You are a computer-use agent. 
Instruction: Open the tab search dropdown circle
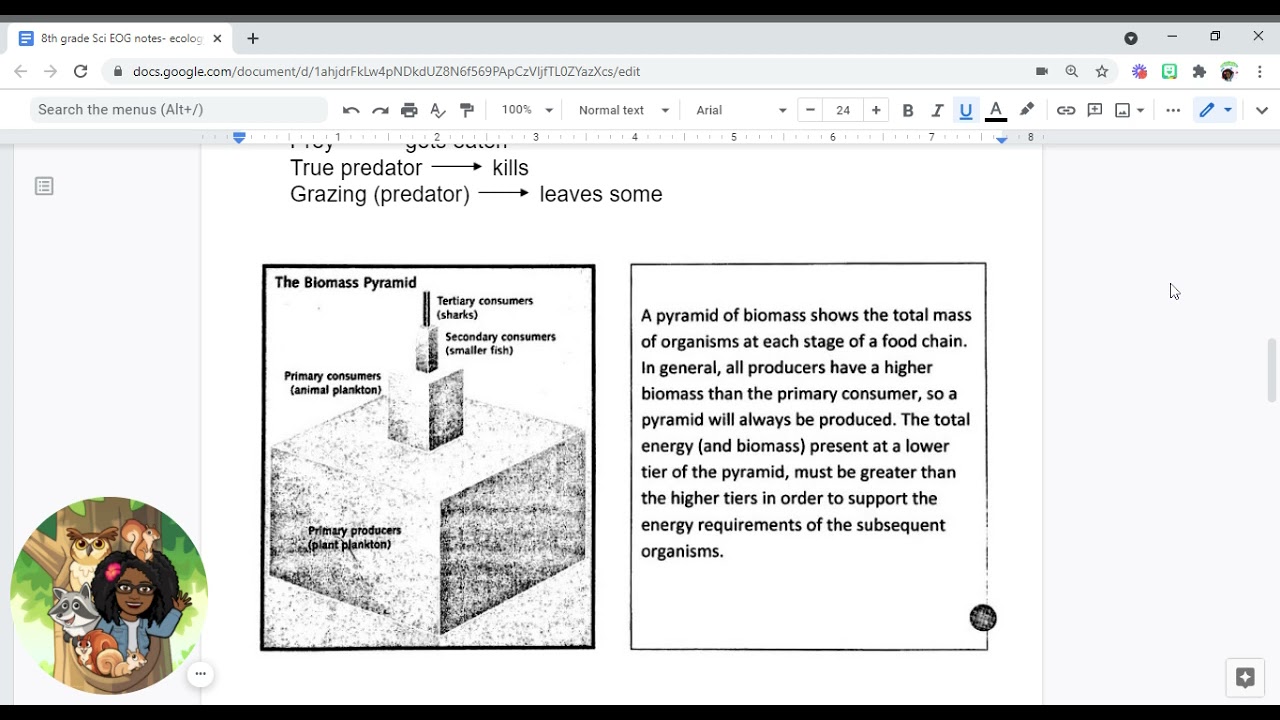point(1131,38)
